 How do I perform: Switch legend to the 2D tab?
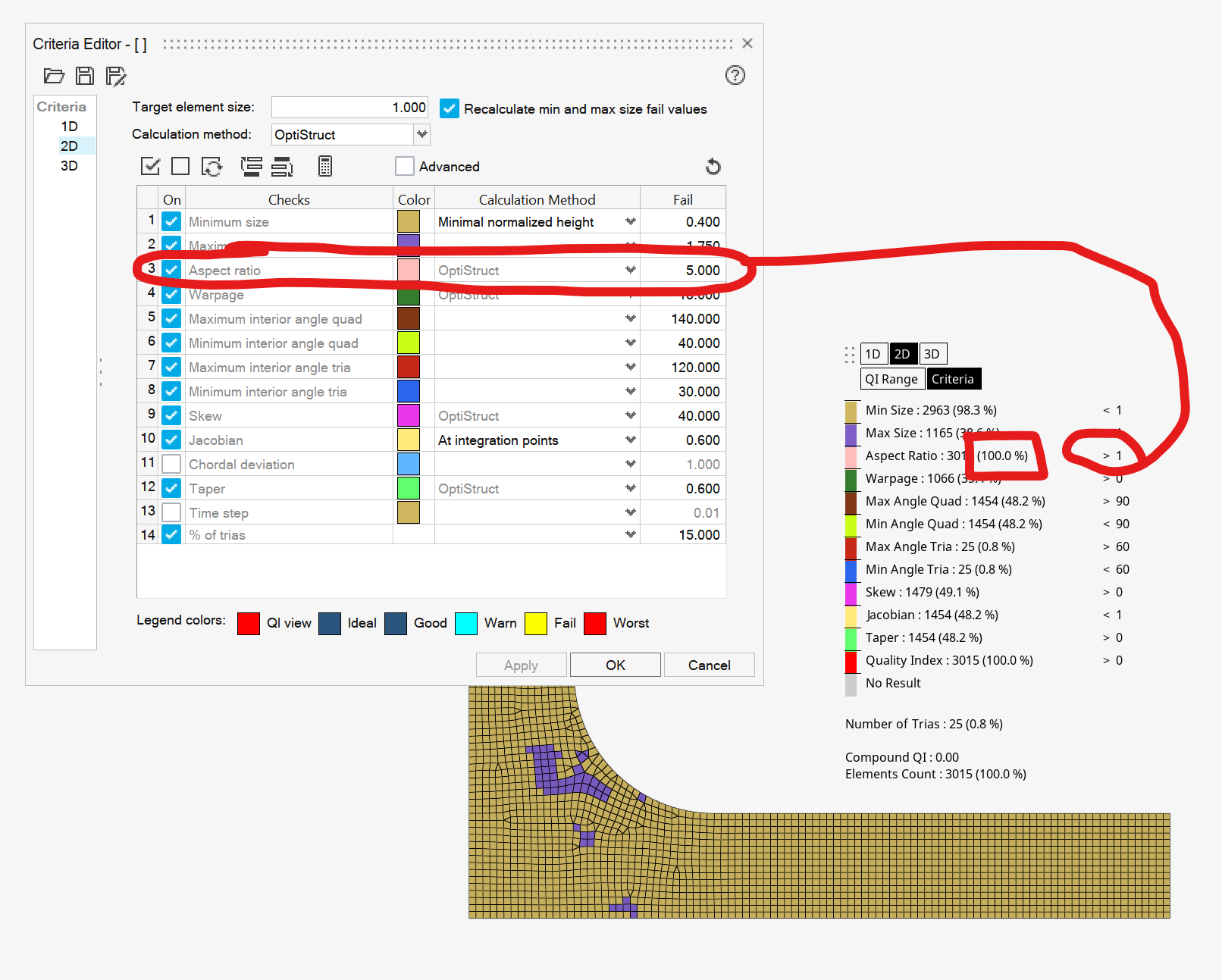[903, 354]
